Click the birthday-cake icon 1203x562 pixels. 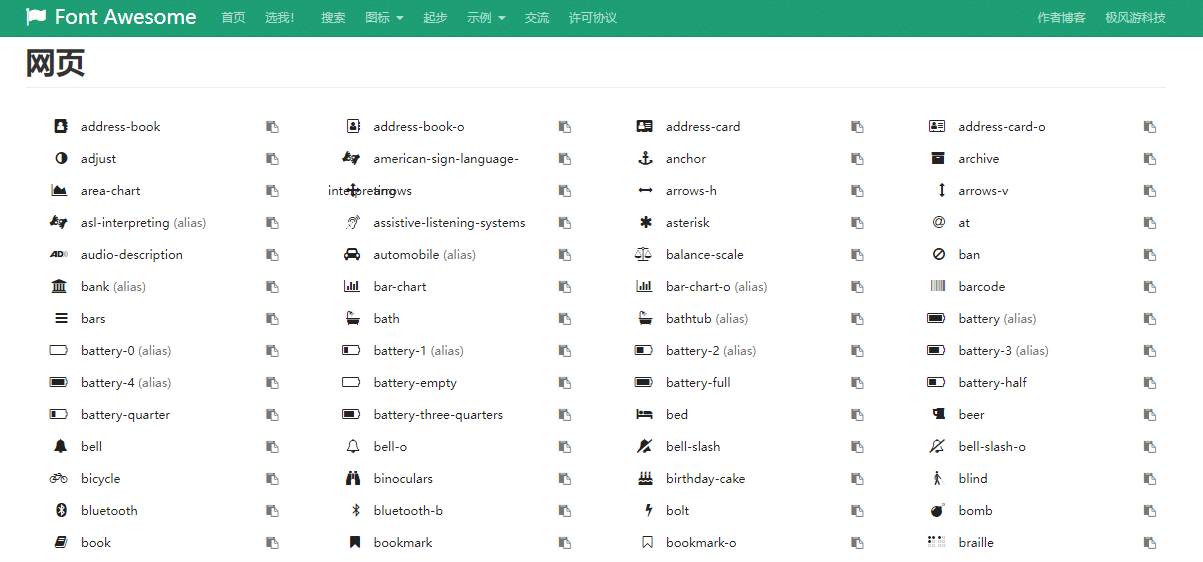pos(645,479)
